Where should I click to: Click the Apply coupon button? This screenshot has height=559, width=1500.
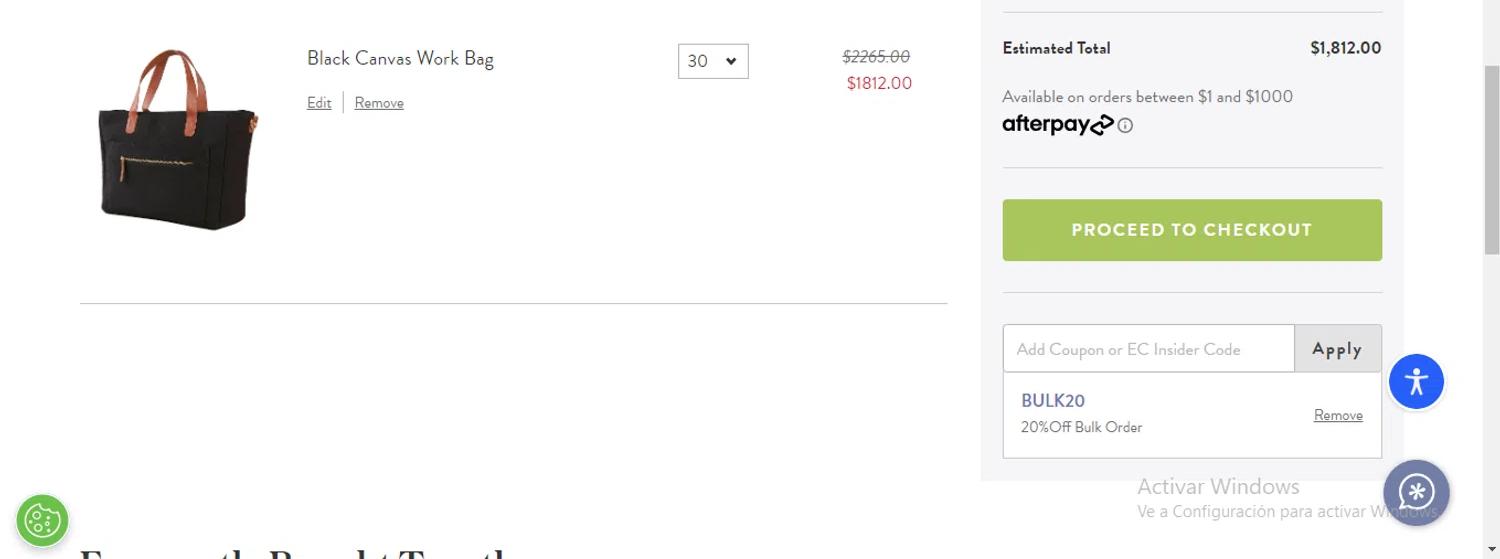(x=1338, y=349)
